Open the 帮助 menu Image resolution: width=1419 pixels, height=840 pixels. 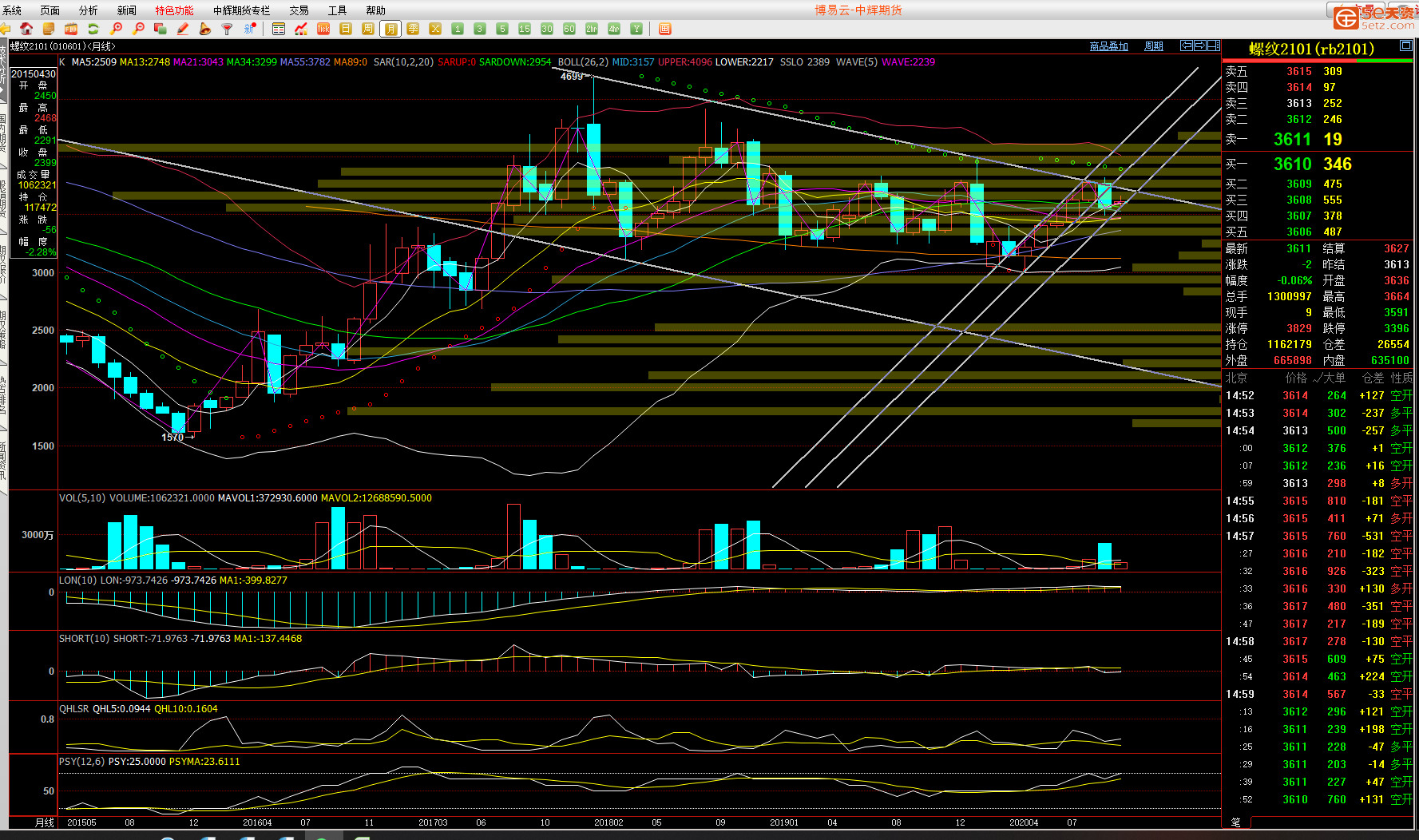point(376,10)
